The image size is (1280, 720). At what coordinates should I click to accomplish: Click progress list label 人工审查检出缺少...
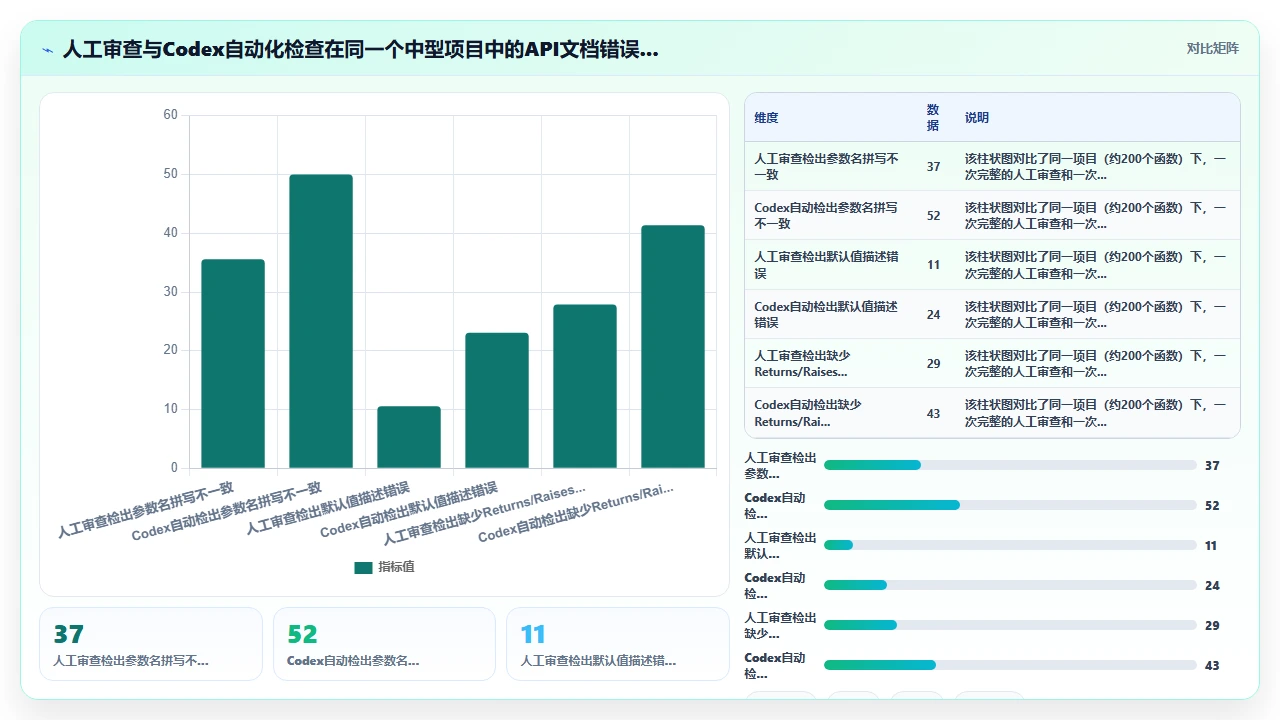[x=780, y=625]
